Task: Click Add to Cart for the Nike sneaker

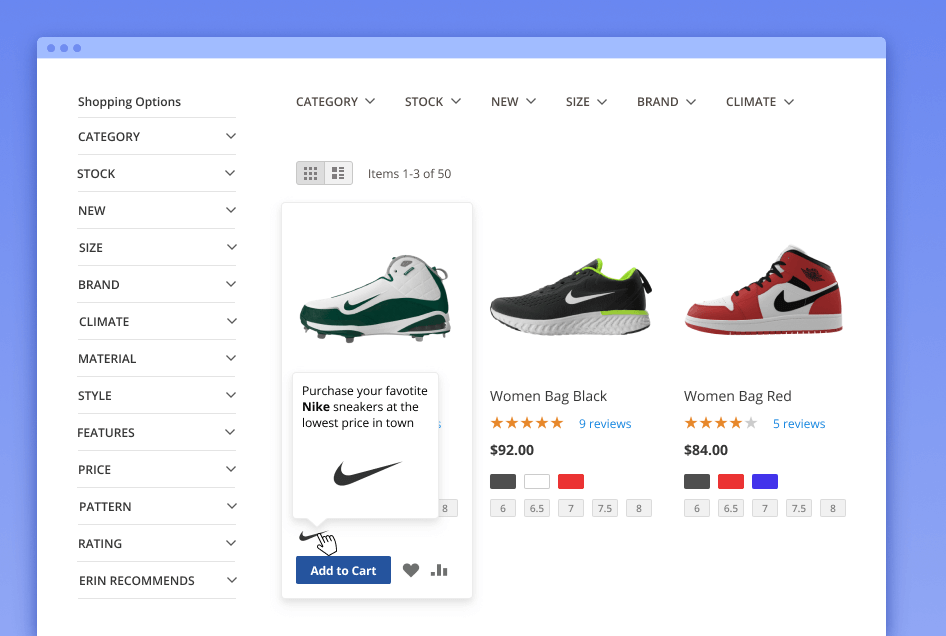Action: click(x=343, y=569)
